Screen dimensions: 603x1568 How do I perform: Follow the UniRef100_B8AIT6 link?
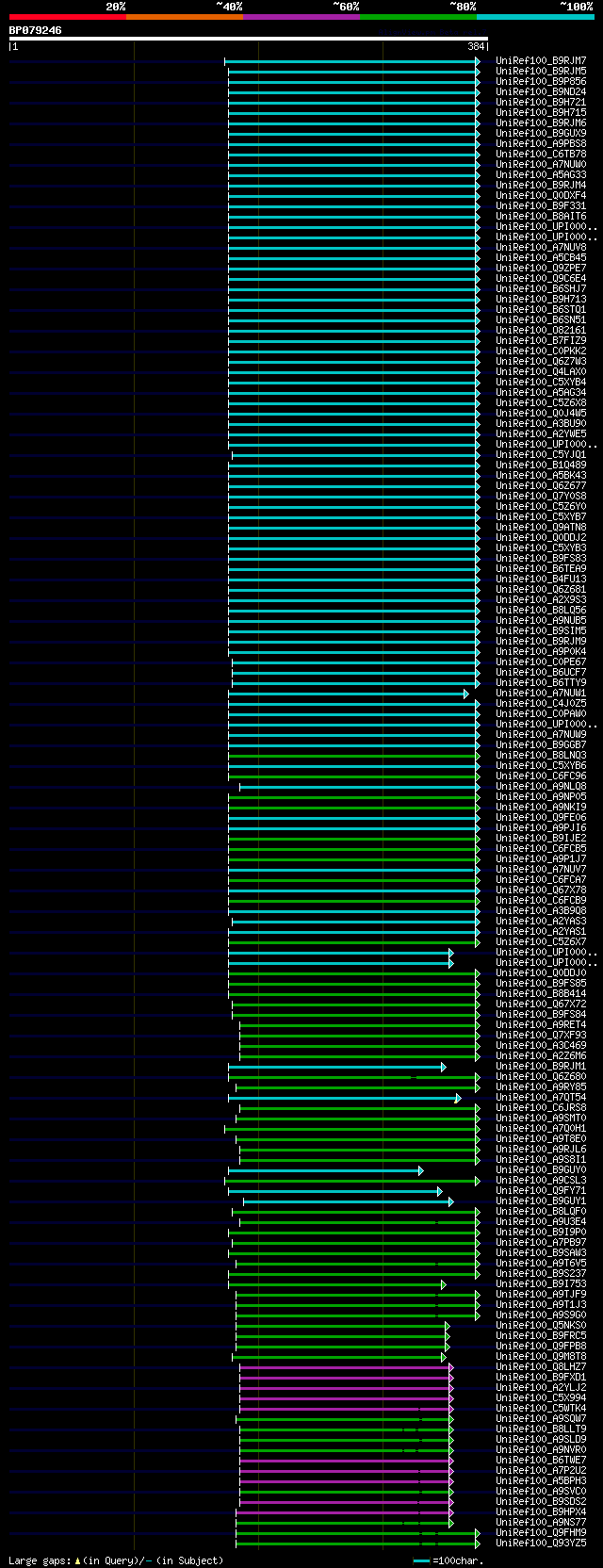click(541, 217)
